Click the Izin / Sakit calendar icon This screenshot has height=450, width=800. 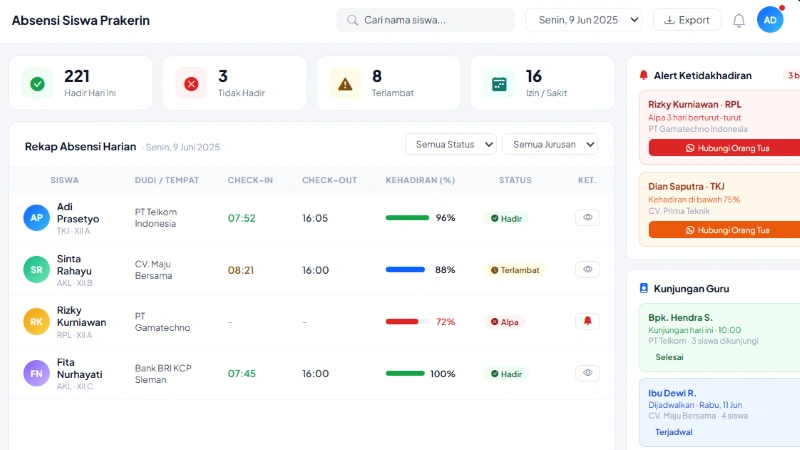pyautogui.click(x=499, y=84)
